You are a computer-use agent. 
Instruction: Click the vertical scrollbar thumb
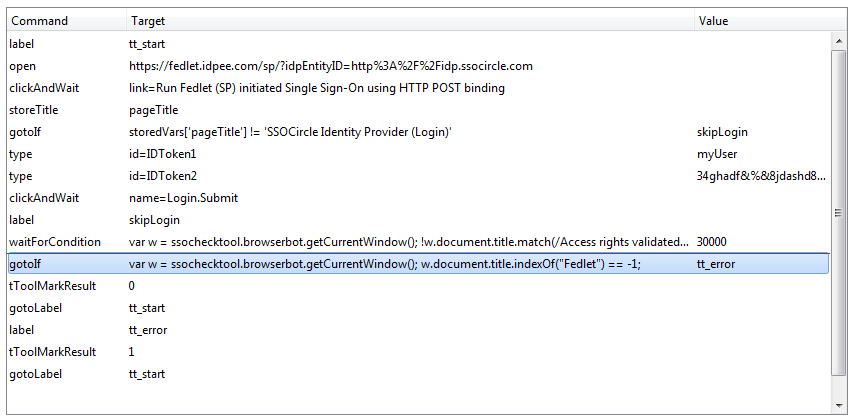click(x=838, y=213)
